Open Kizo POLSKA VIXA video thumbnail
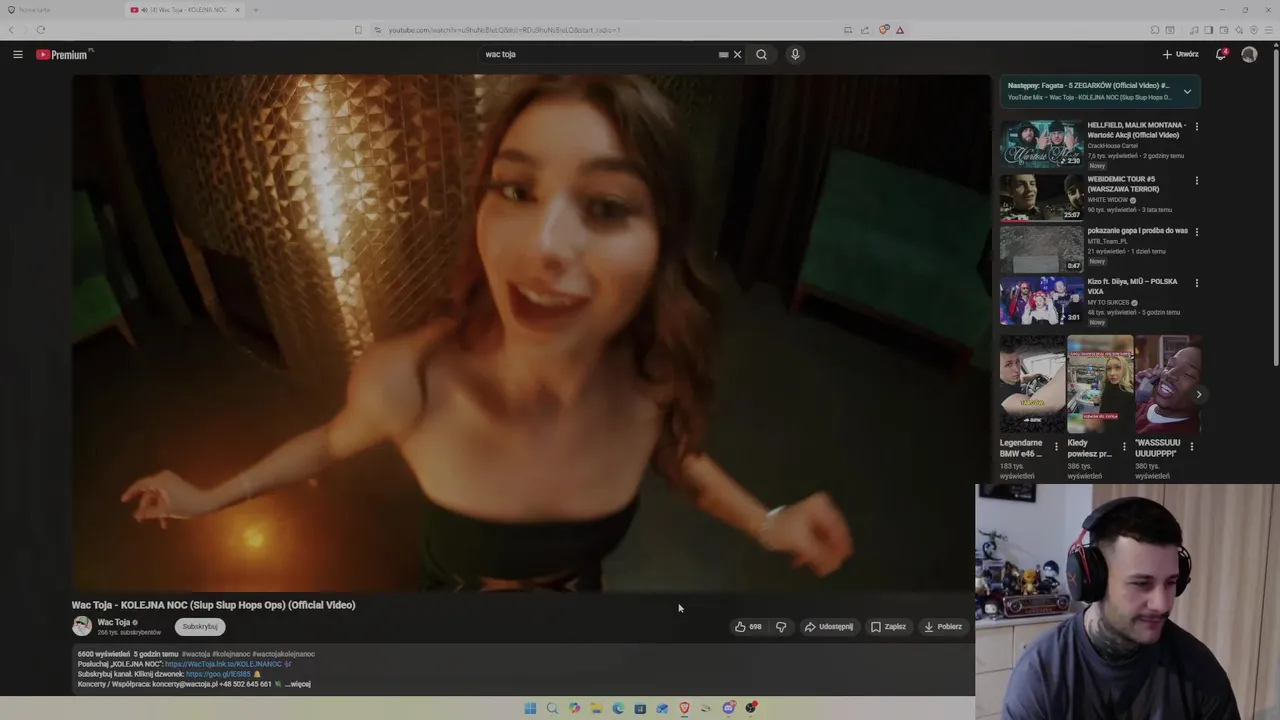1280x720 pixels. click(x=1041, y=301)
